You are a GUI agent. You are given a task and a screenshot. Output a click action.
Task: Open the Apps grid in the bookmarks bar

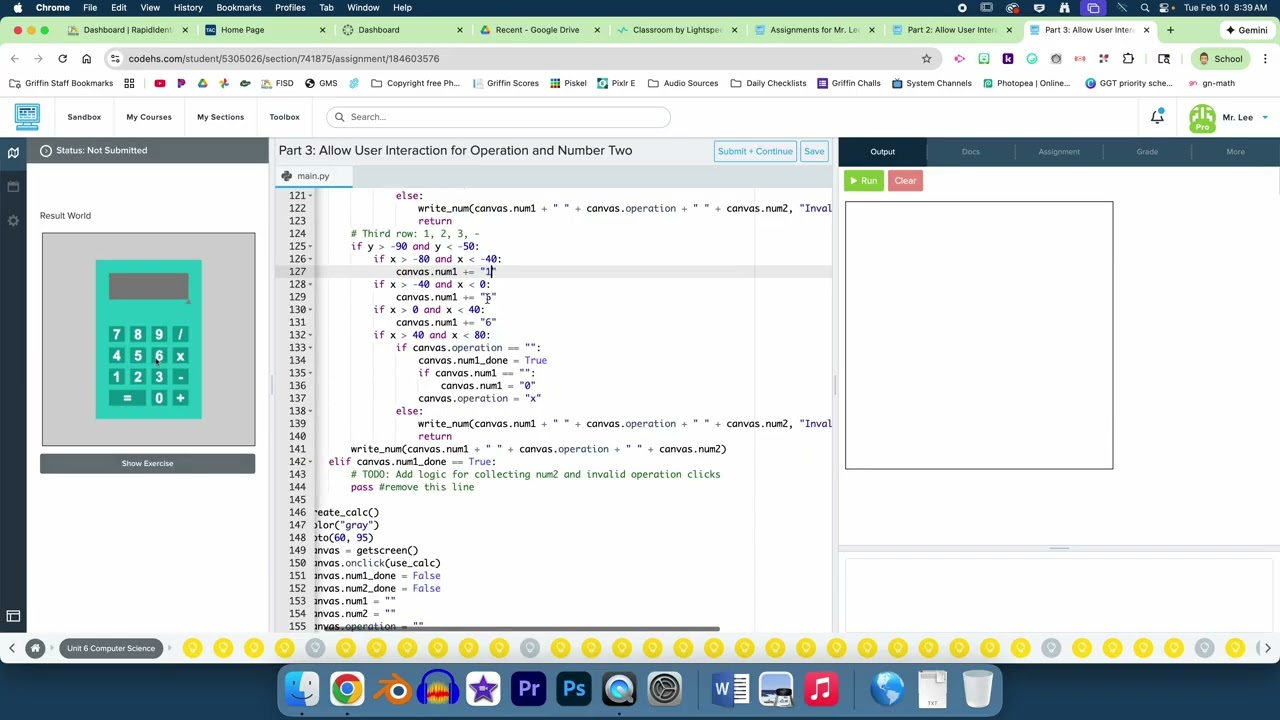129,83
